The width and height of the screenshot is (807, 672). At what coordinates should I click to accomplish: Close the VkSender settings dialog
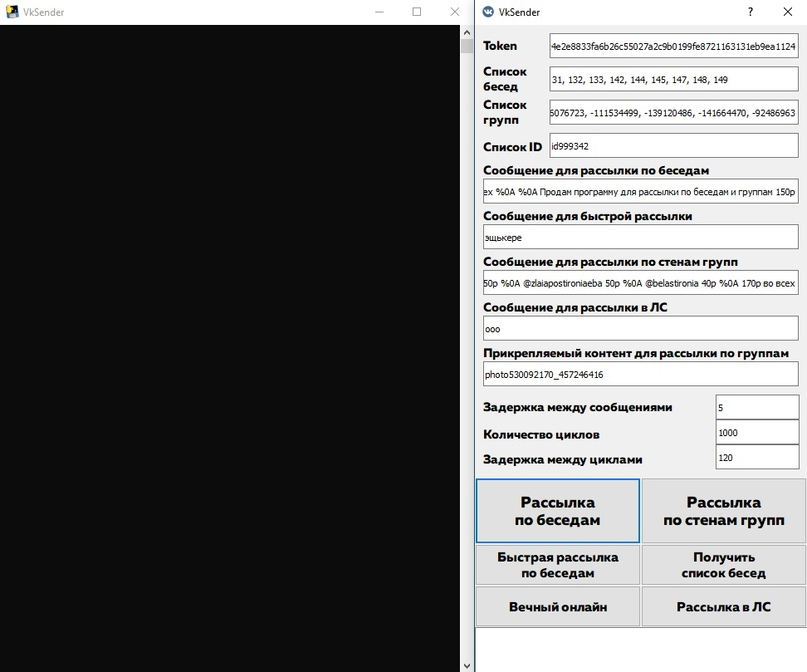[787, 12]
